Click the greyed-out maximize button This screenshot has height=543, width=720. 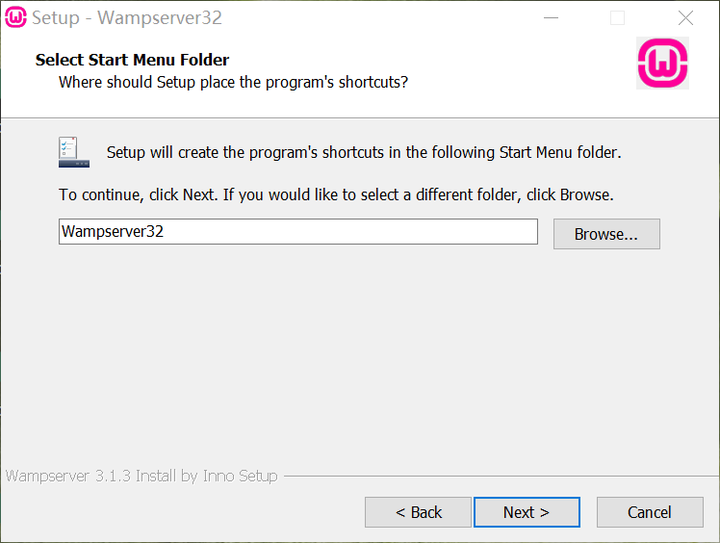click(617, 18)
